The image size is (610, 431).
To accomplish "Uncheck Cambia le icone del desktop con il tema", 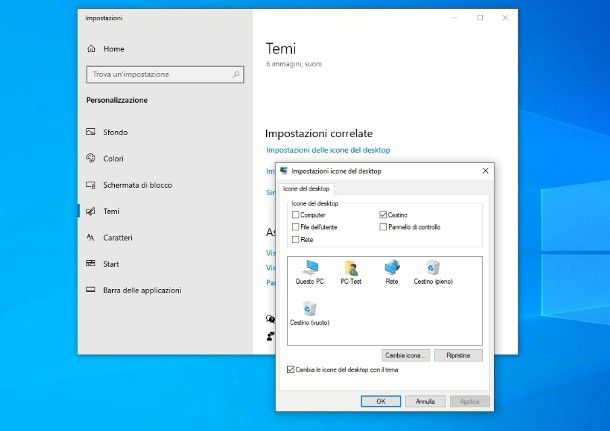I will click(290, 370).
